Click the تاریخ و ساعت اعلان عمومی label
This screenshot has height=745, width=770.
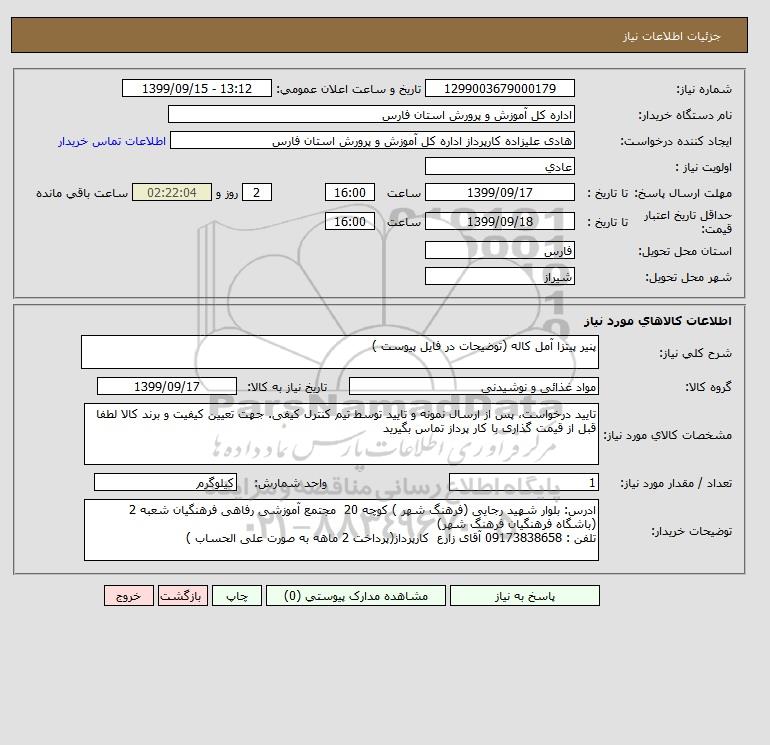[x=349, y=89]
